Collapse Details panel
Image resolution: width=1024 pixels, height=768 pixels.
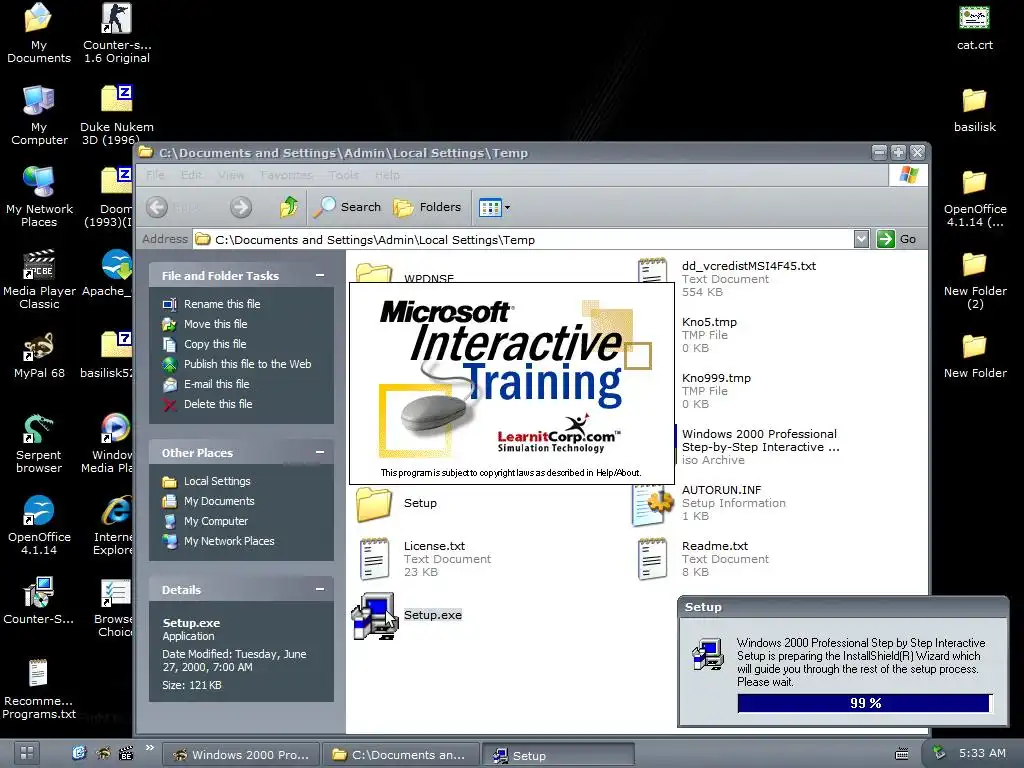(320, 590)
